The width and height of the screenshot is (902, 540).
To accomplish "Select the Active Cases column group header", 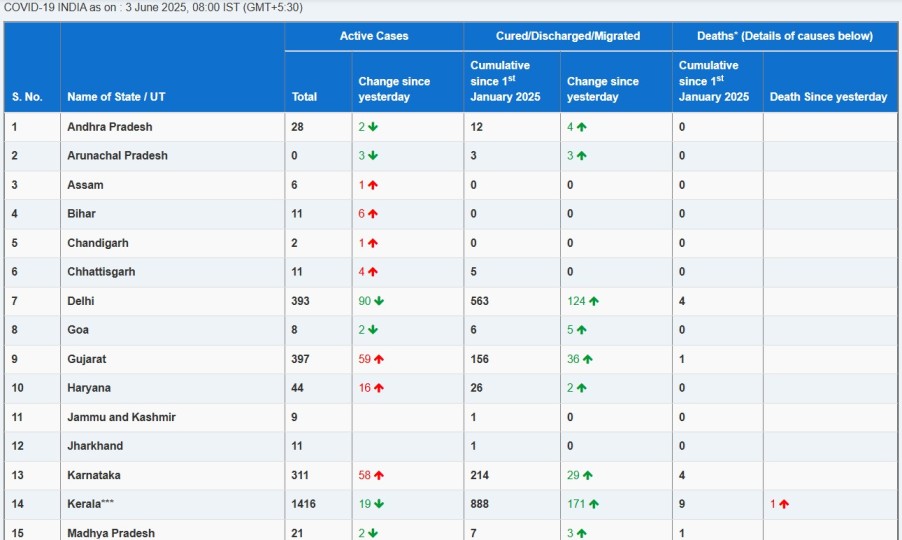I will 374,36.
